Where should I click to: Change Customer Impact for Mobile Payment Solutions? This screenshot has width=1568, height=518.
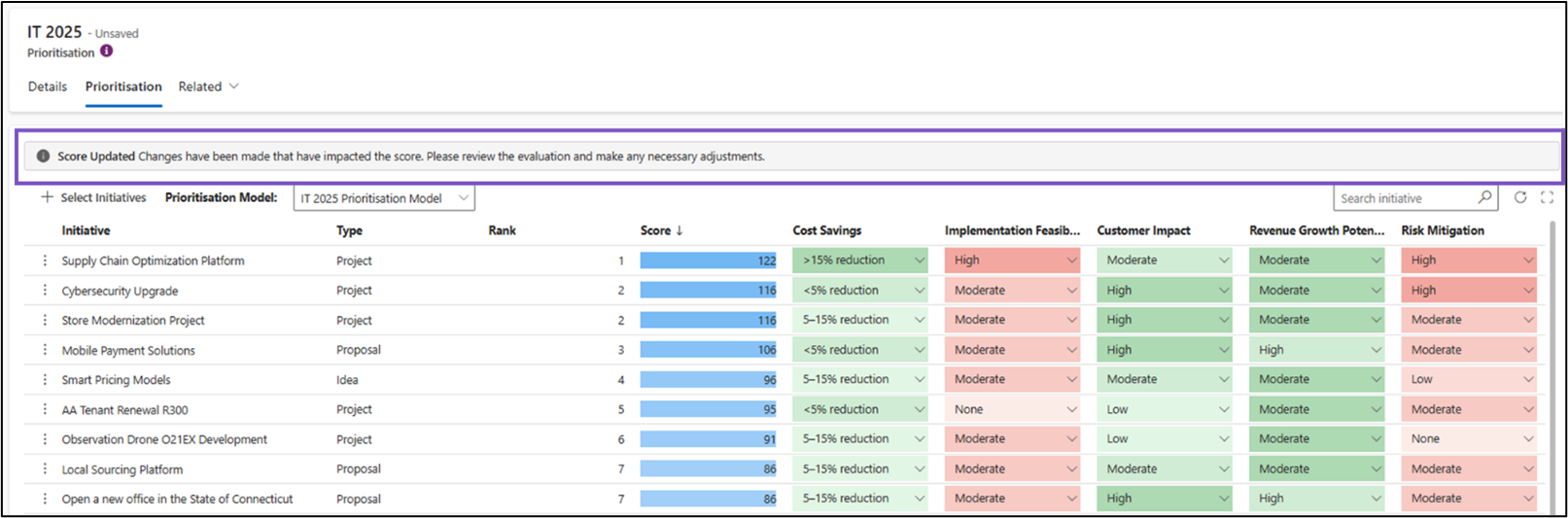coord(1223,350)
